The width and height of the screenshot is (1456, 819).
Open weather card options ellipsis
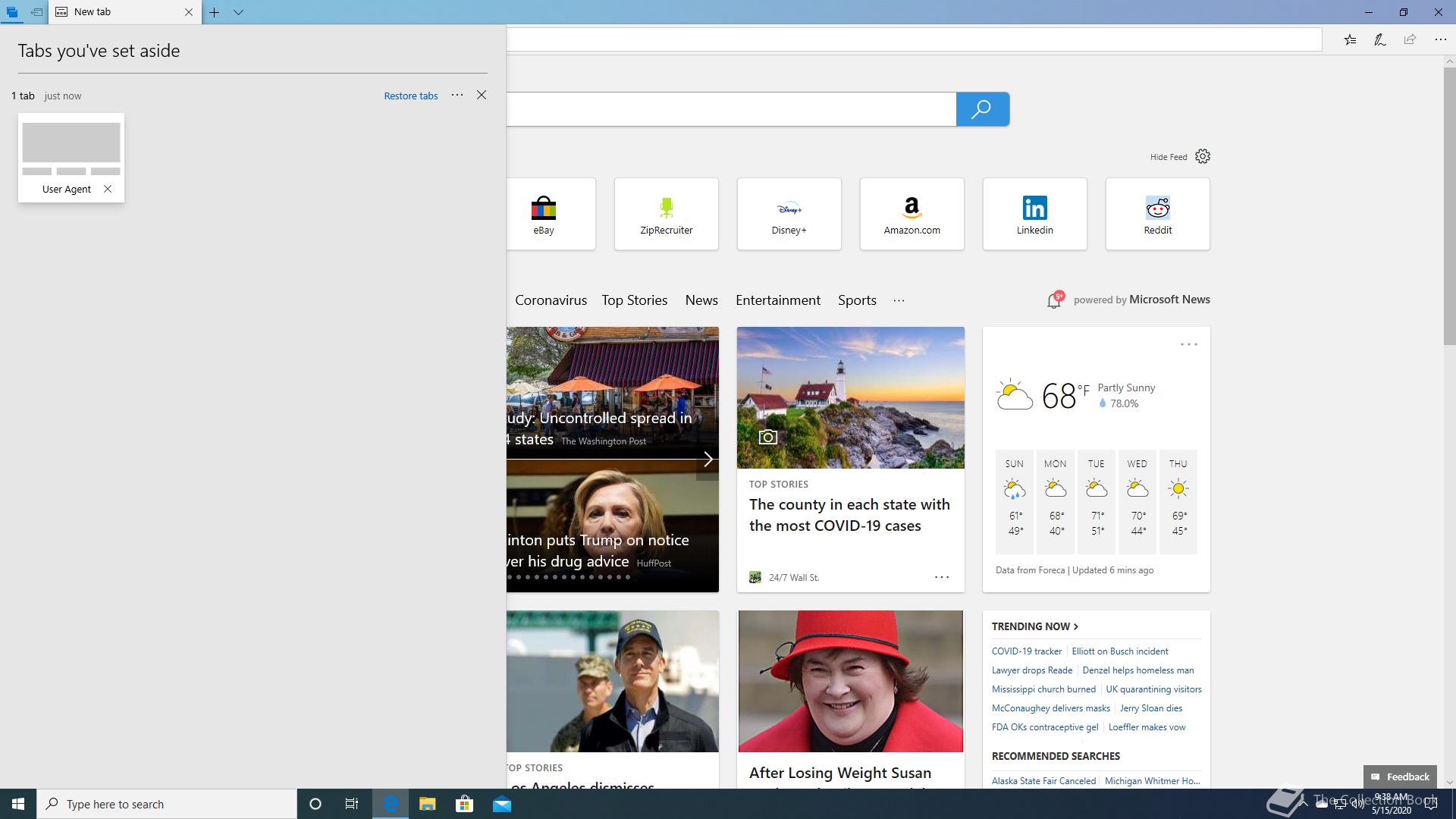coord(1188,344)
